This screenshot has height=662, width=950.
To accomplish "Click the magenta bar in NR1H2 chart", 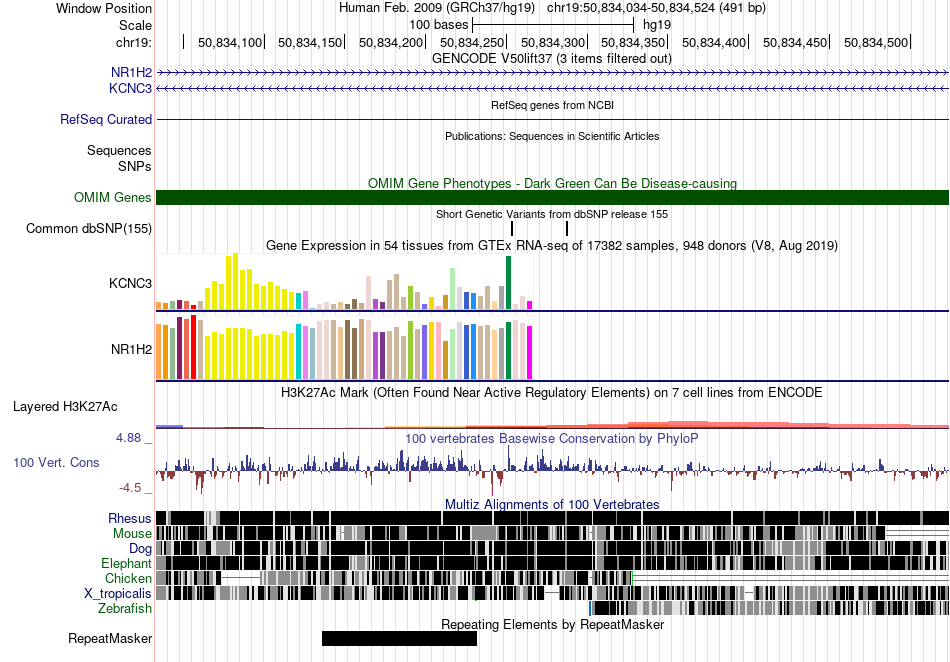I will [x=530, y=353].
